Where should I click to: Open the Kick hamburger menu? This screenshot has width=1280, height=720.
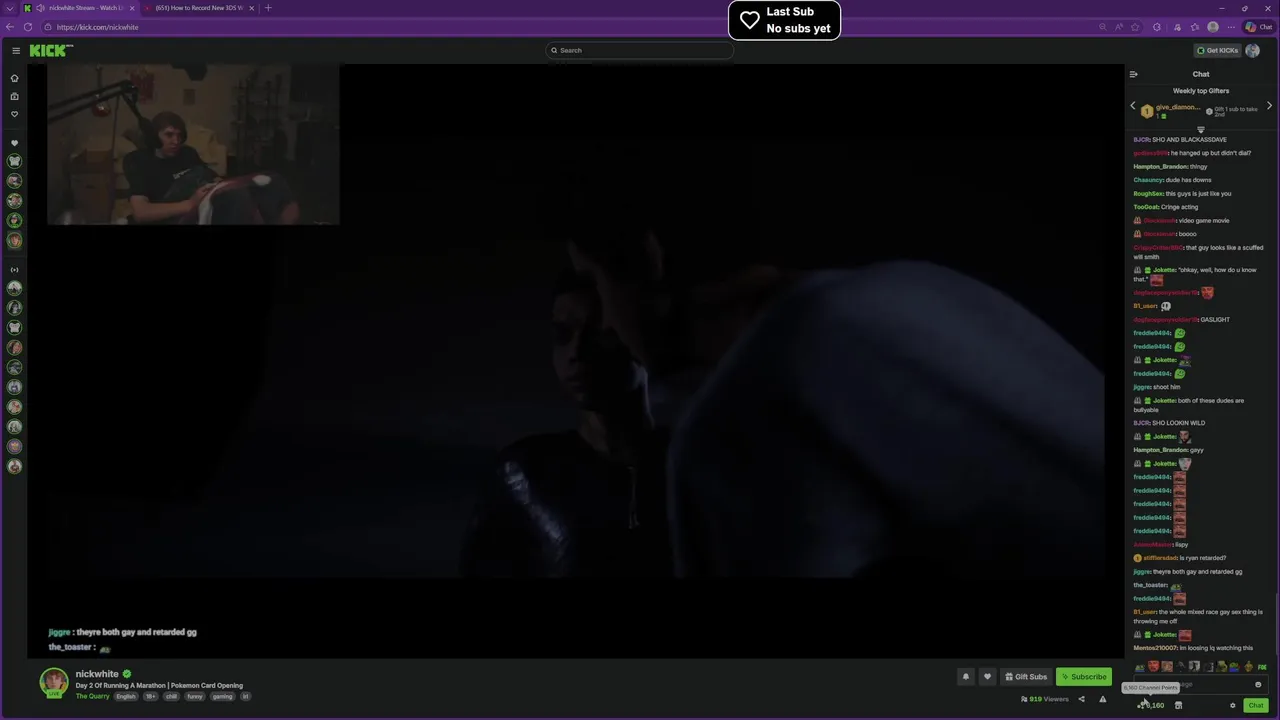15,50
